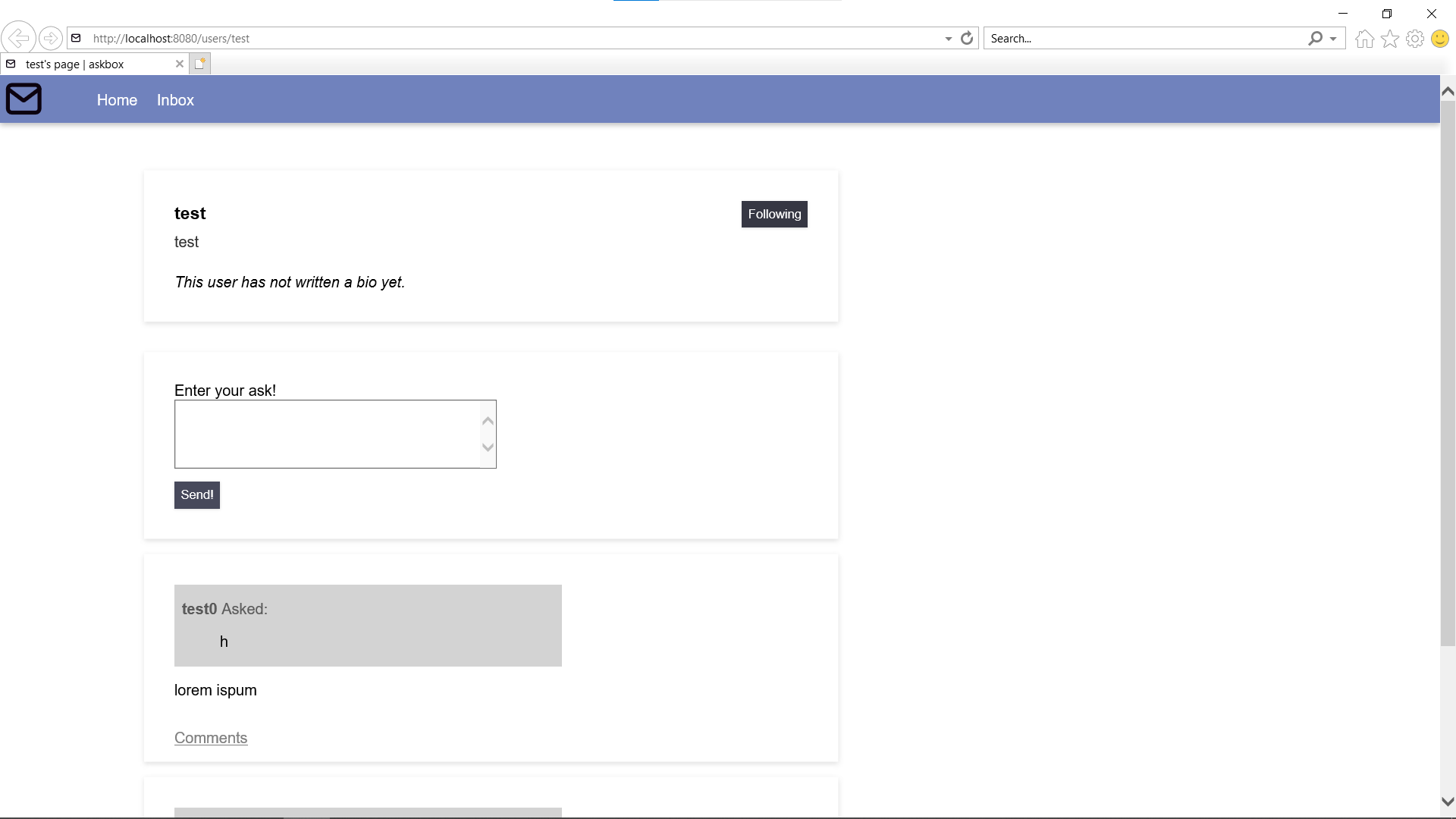
Task: Open browser settings gear icon
Action: [x=1414, y=39]
